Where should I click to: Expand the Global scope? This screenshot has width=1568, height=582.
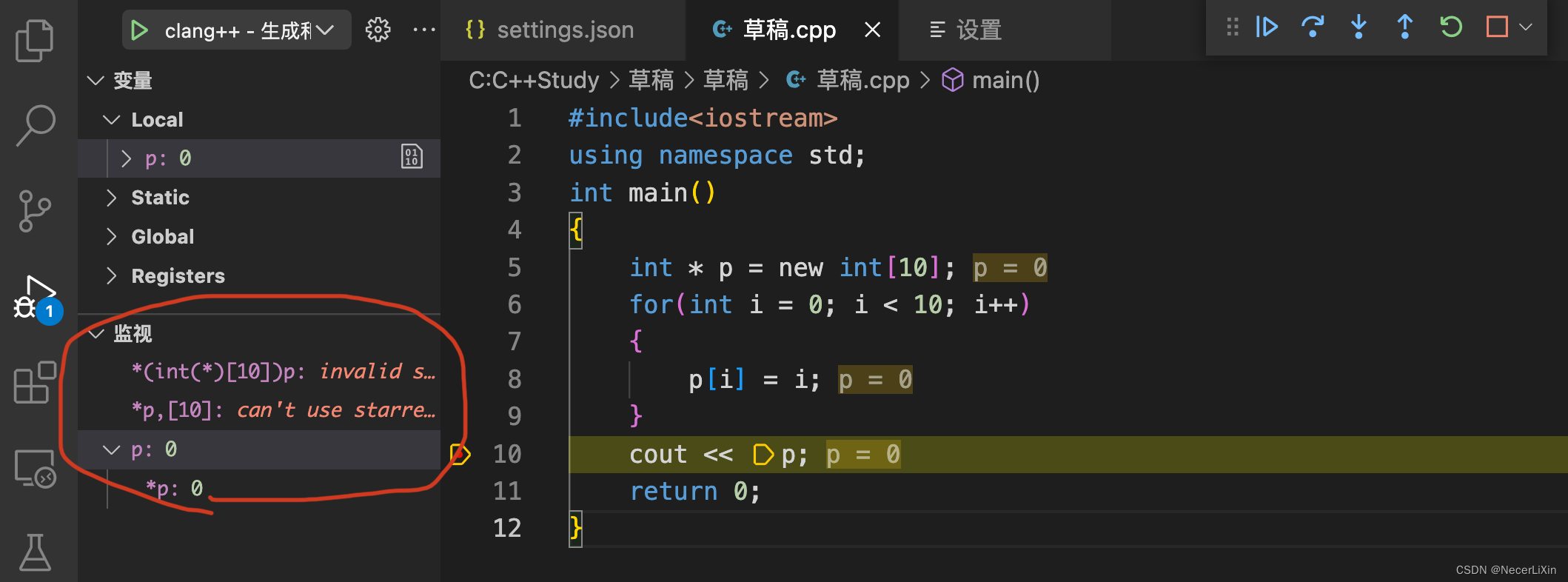pyautogui.click(x=112, y=236)
